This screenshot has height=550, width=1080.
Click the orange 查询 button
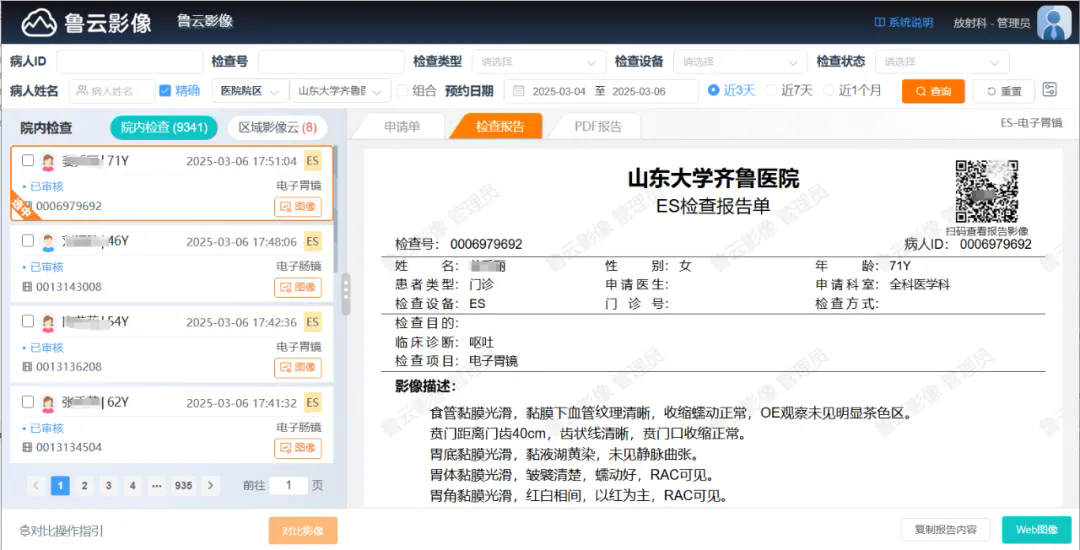pos(933,91)
